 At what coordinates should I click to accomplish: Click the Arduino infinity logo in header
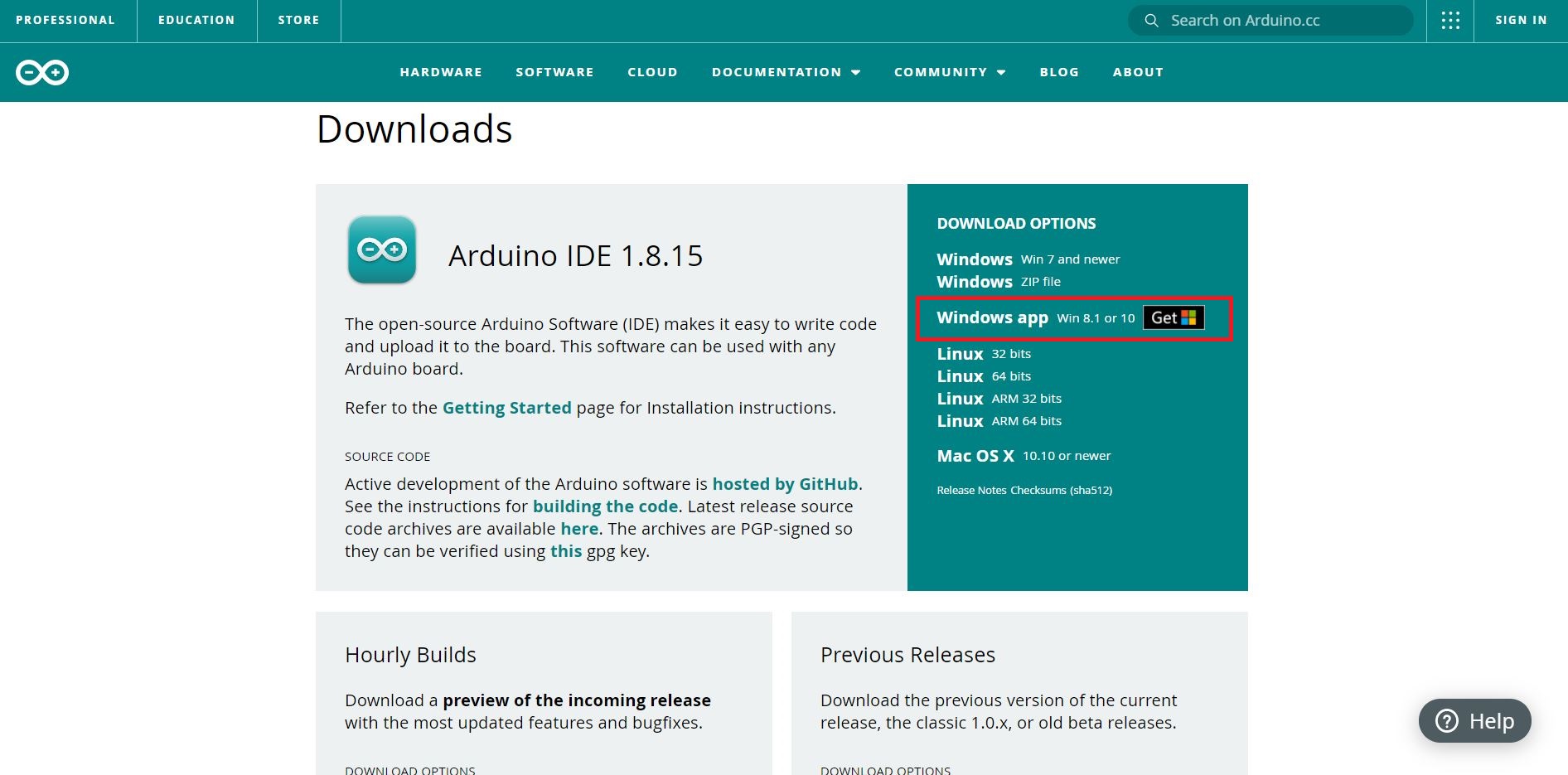42,73
